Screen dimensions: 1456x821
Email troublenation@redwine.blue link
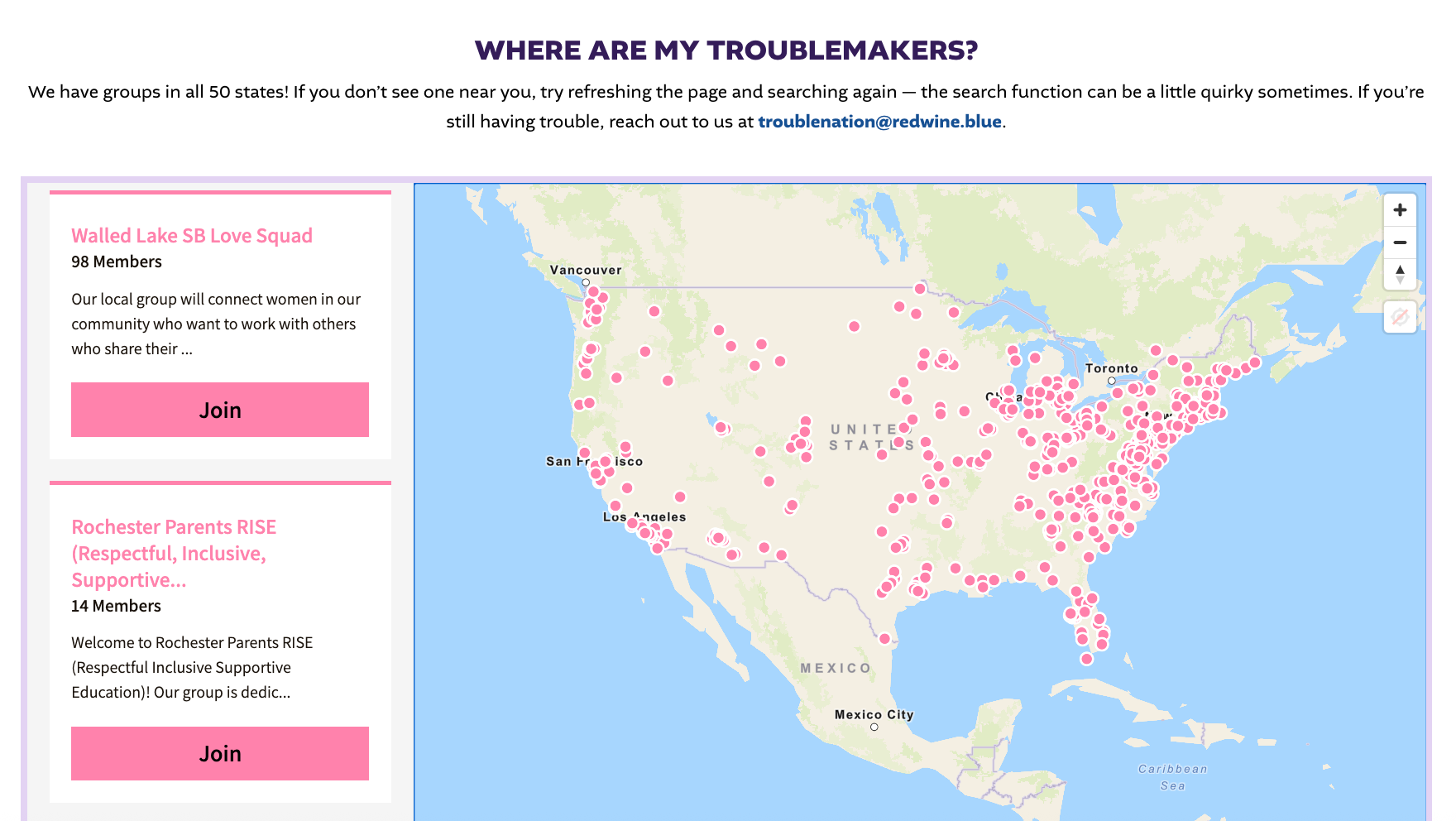coord(879,122)
